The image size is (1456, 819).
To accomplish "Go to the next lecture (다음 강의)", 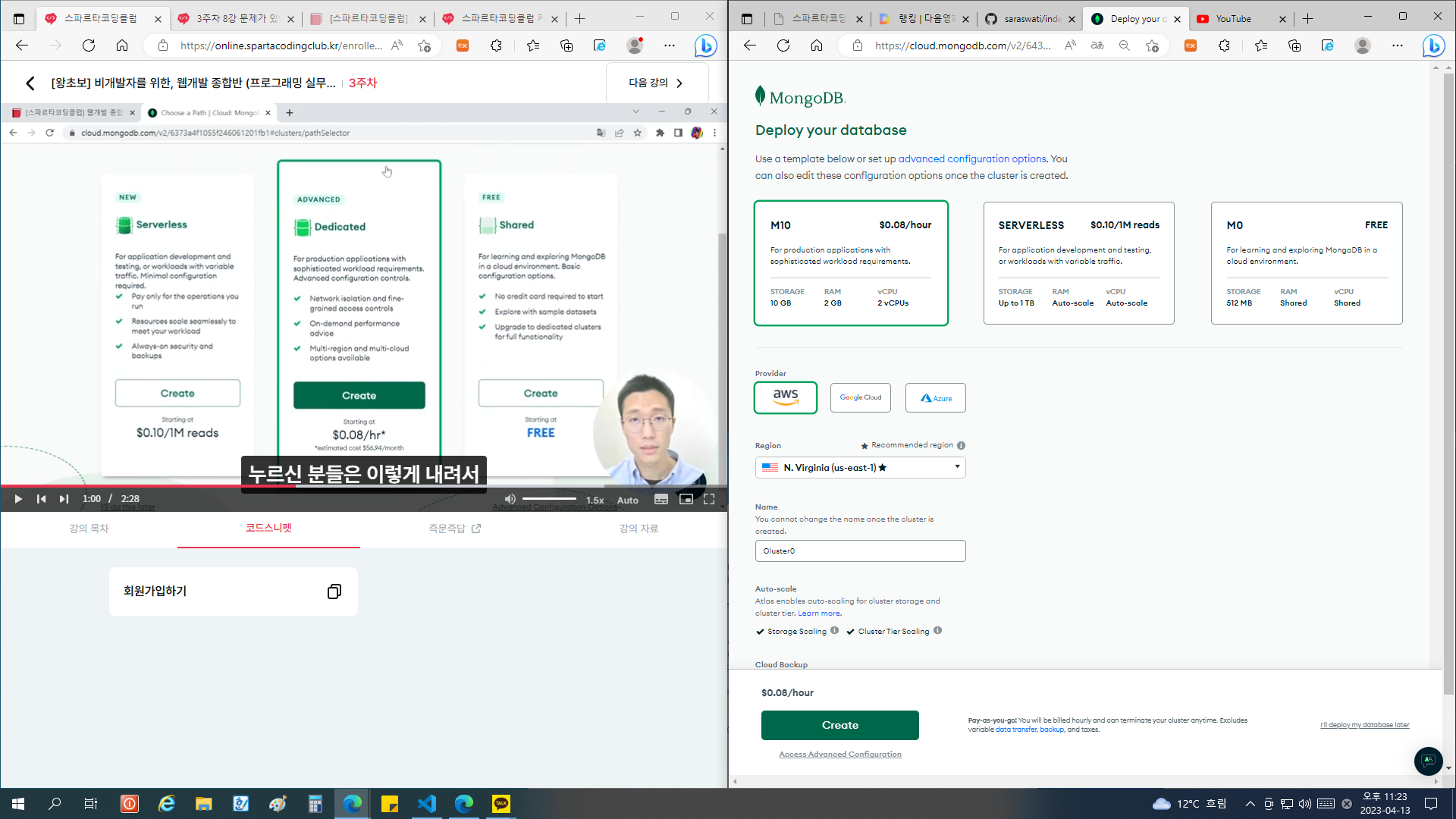I will point(657,83).
